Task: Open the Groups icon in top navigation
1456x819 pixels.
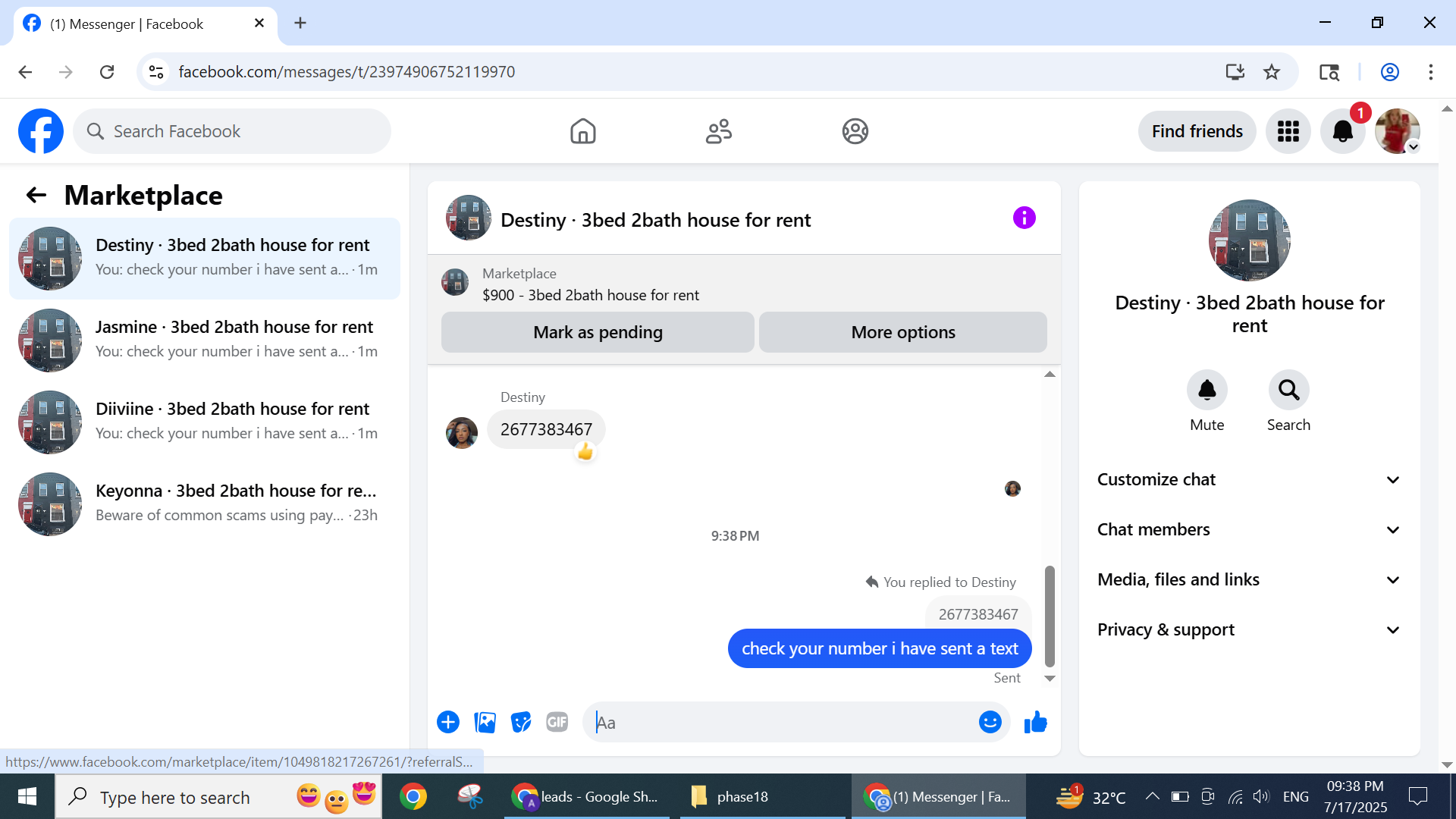Action: tap(855, 131)
